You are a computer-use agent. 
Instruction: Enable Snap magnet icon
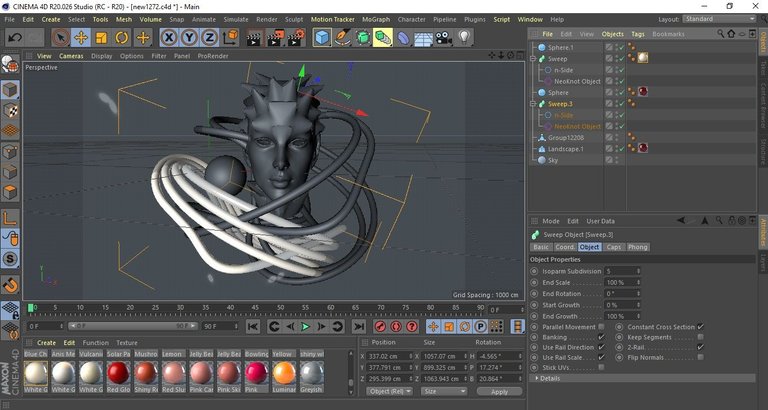pyautogui.click(x=10, y=284)
